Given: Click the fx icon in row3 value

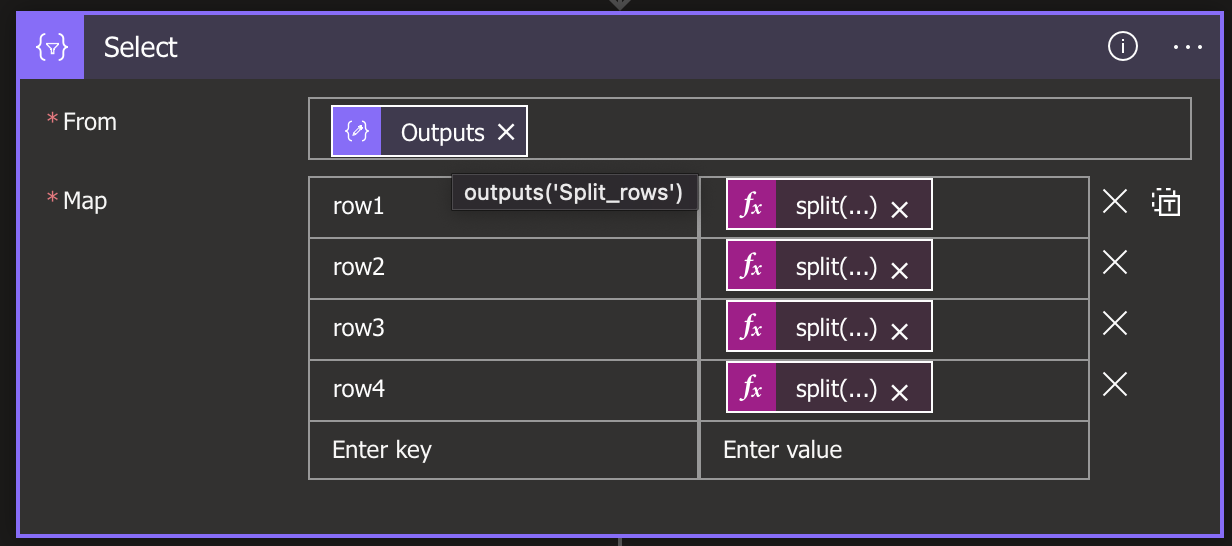Looking at the screenshot, I should click(x=752, y=326).
